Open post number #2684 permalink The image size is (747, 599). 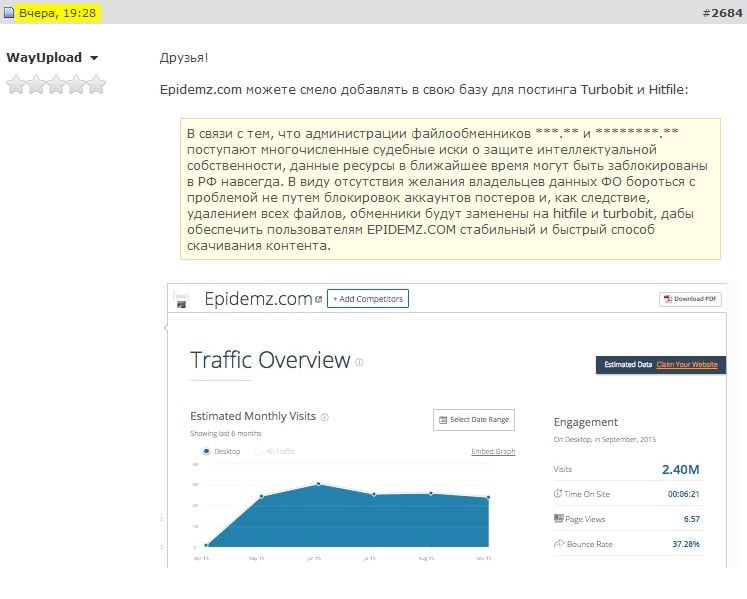[722, 13]
